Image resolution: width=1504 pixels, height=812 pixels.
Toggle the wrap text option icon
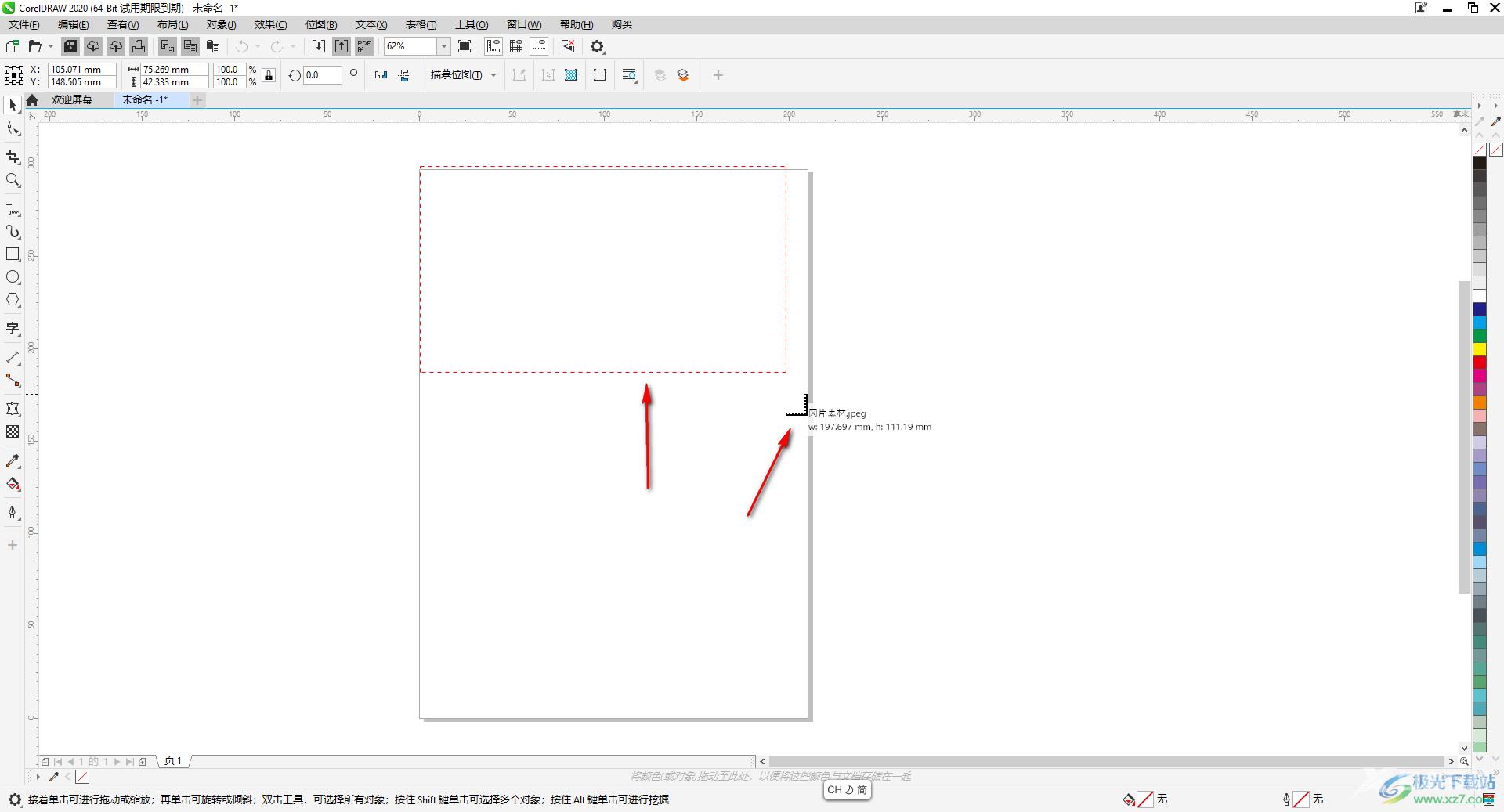629,75
